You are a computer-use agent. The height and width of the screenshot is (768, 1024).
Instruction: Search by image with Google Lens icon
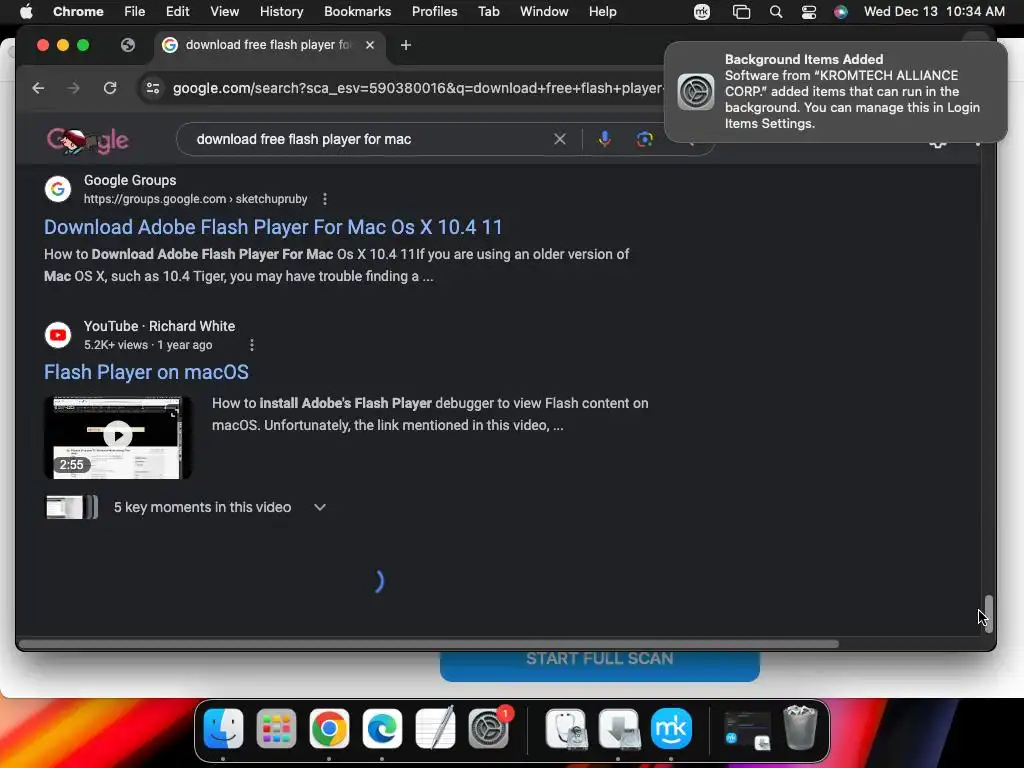(645, 139)
